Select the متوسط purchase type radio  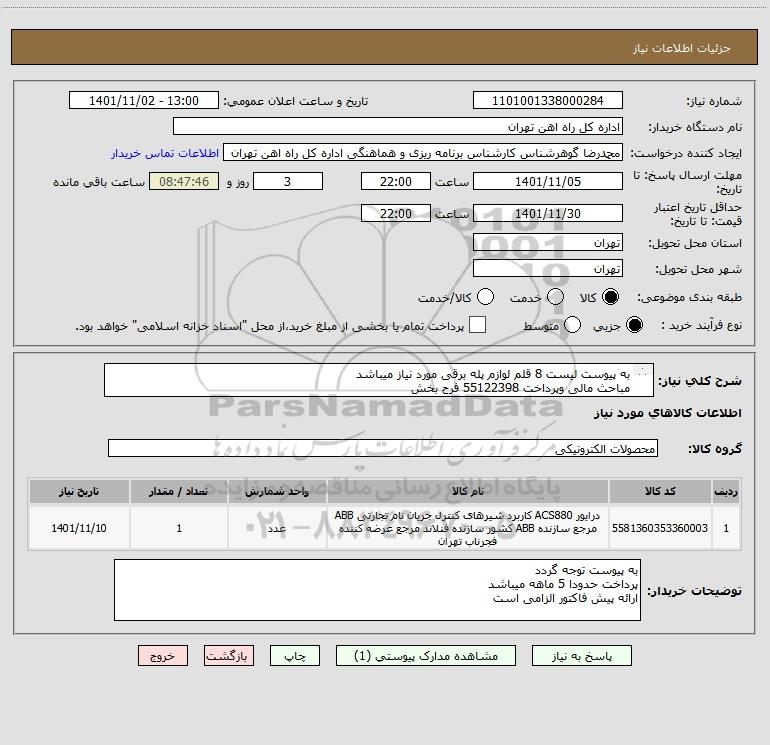coord(572,325)
